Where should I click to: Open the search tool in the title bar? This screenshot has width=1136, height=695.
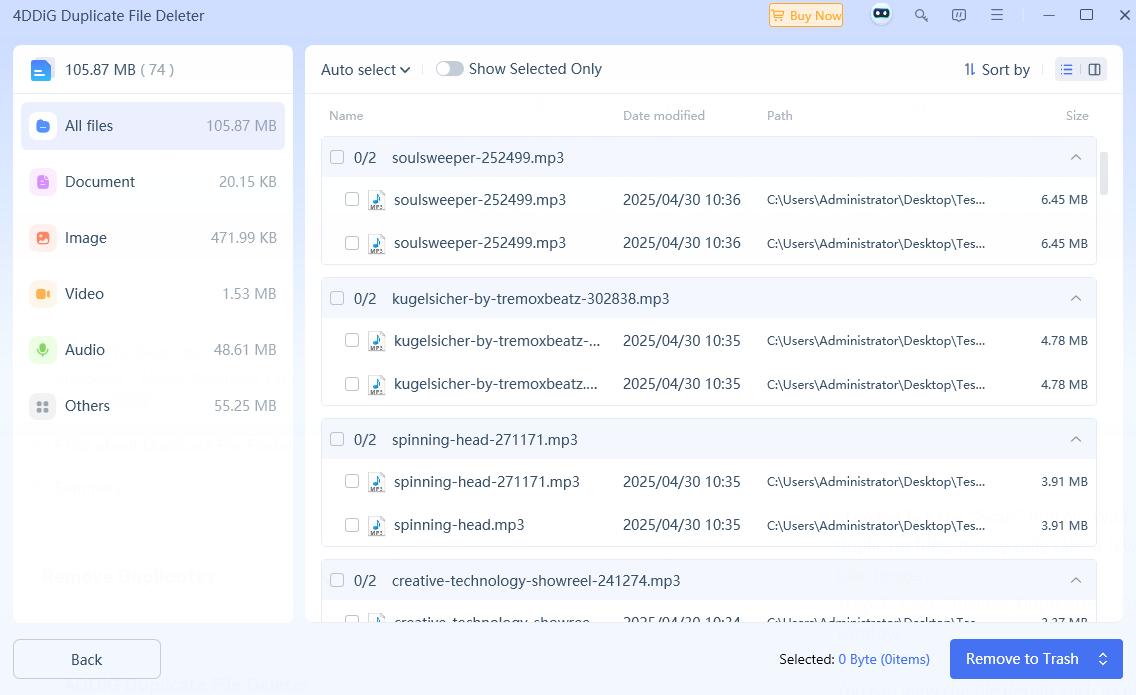click(x=920, y=15)
